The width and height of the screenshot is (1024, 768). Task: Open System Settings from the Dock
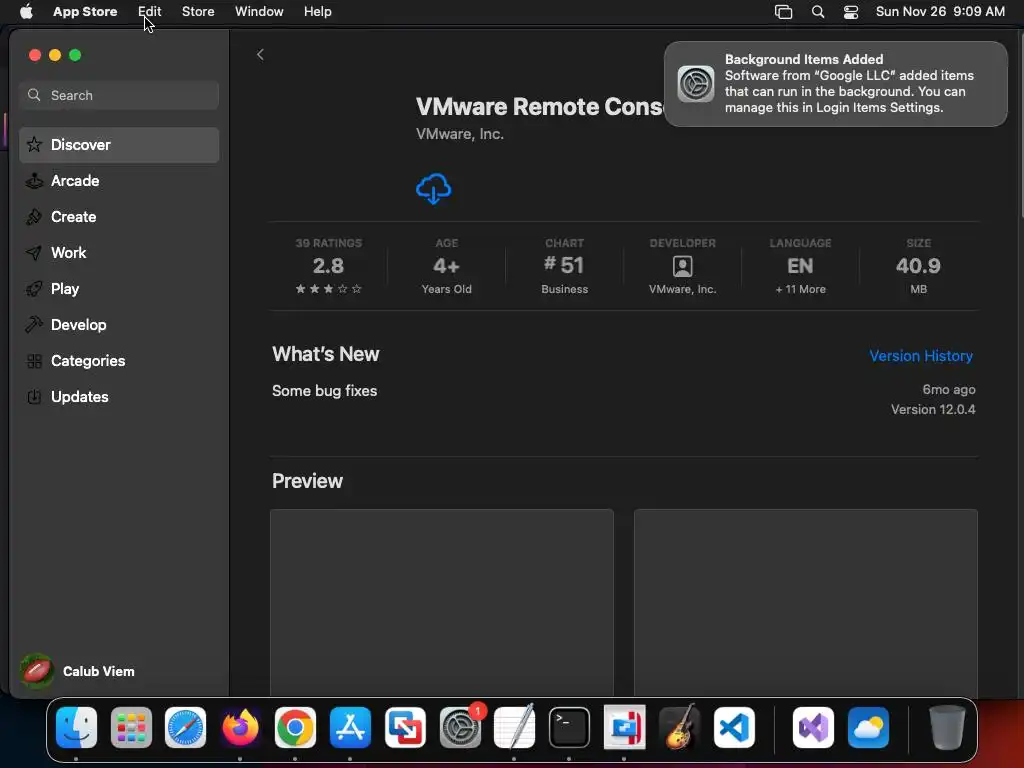click(460, 728)
